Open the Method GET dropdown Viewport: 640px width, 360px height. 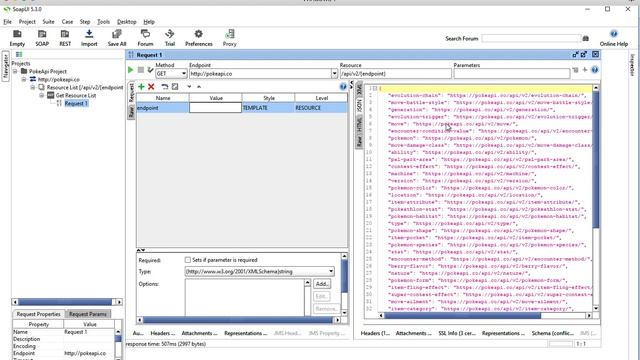point(184,74)
